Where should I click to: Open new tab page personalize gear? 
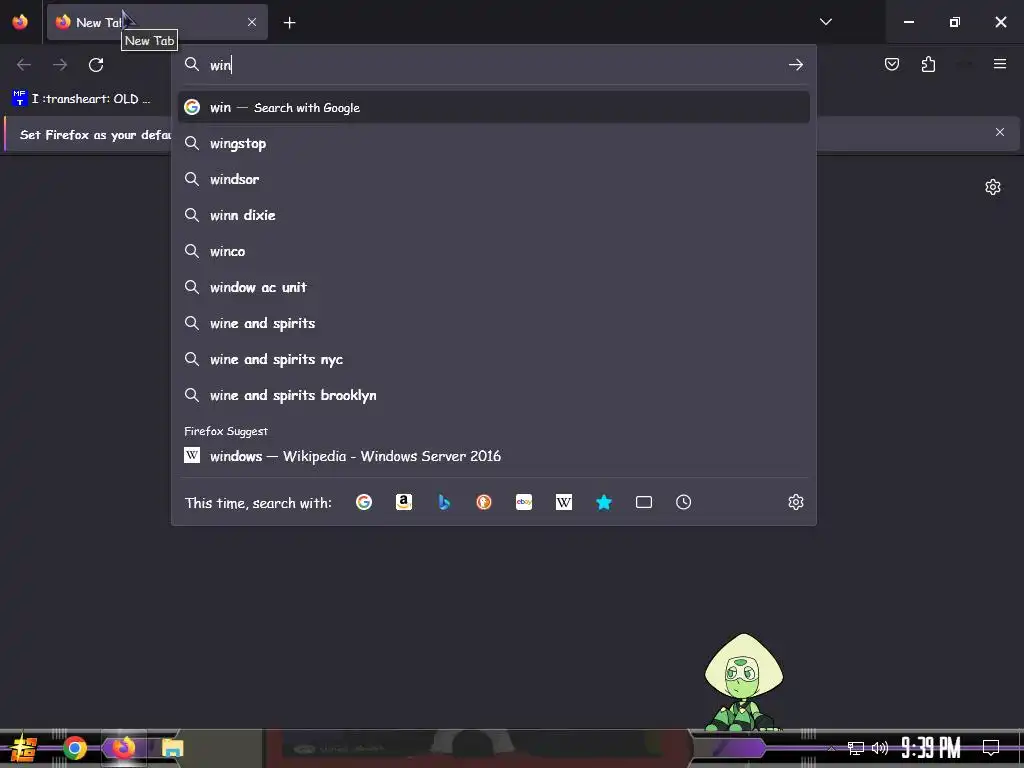[993, 187]
